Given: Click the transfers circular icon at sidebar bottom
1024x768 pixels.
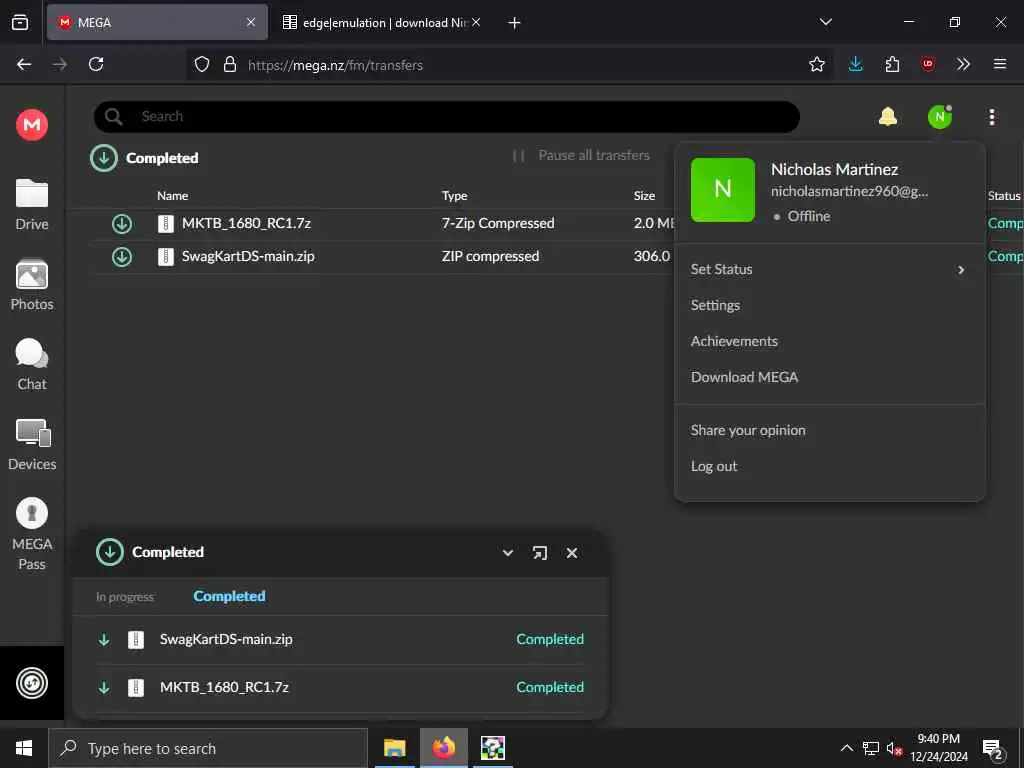Looking at the screenshot, I should (x=32, y=683).
